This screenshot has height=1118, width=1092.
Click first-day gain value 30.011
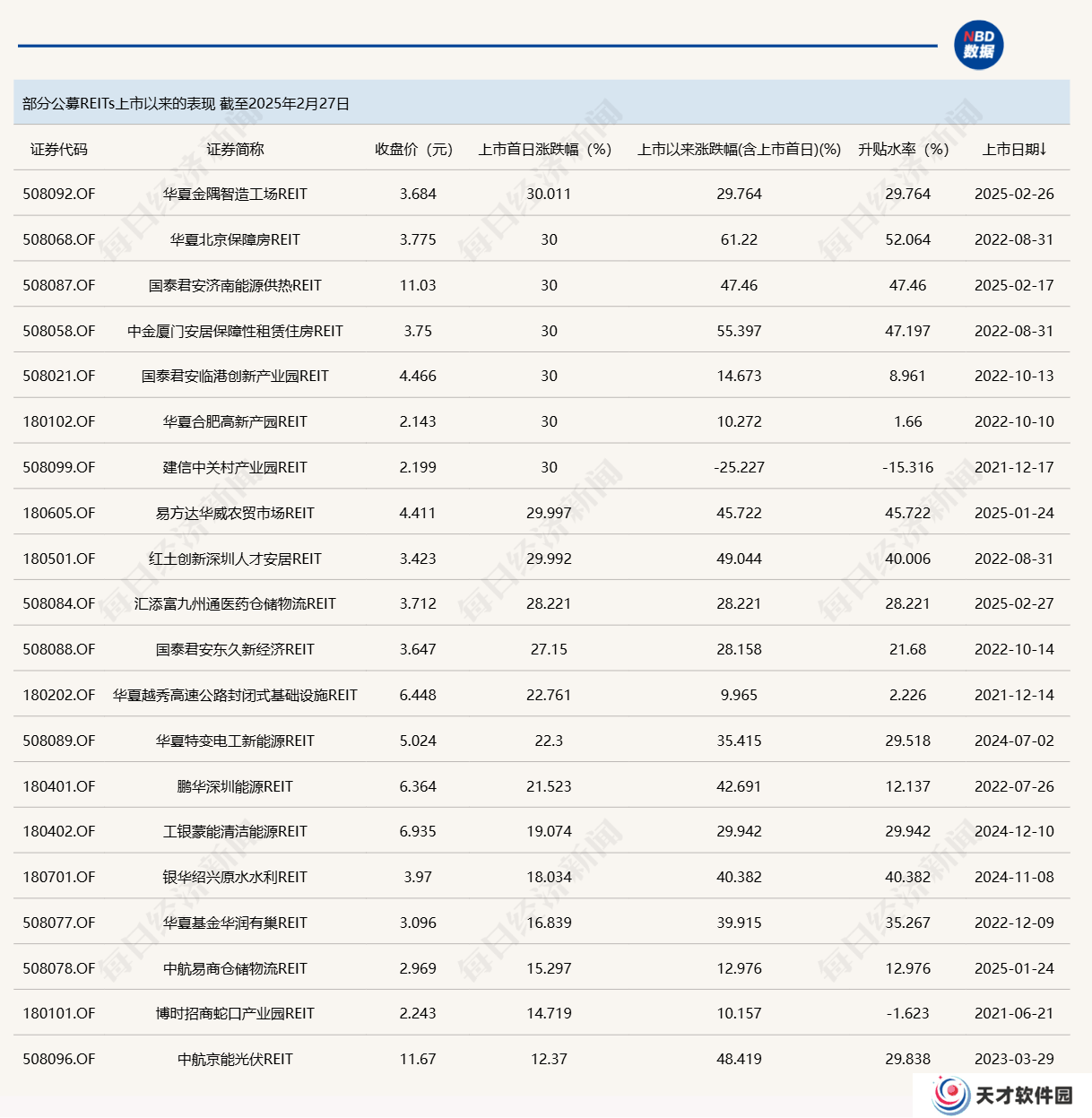tap(549, 195)
